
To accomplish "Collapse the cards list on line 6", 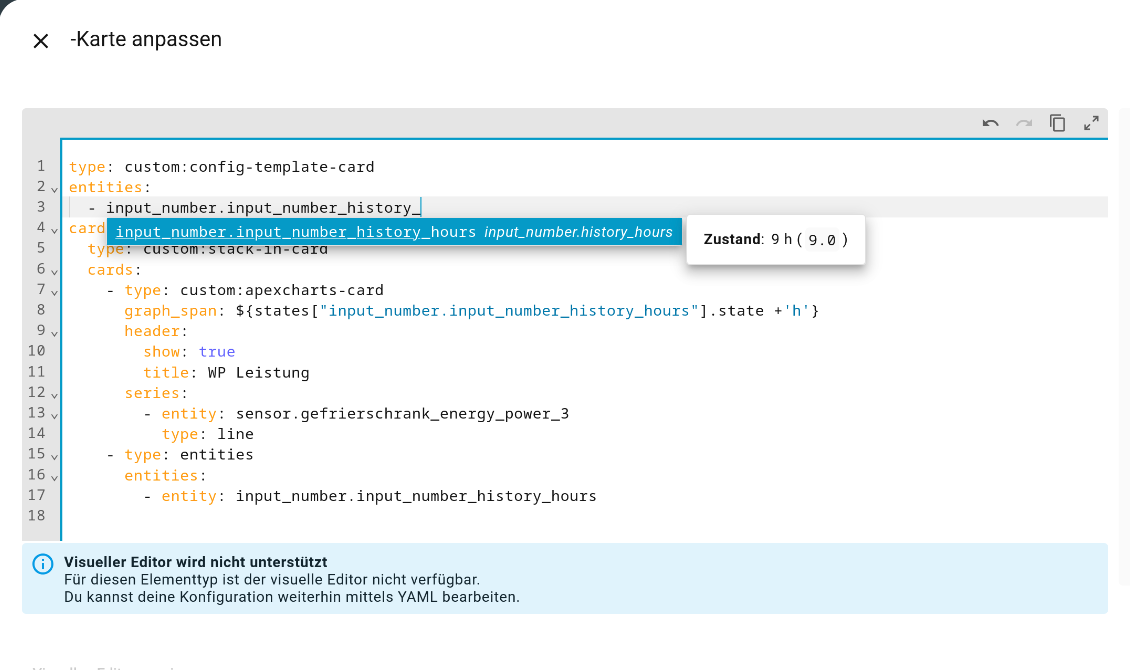I will coord(54,270).
